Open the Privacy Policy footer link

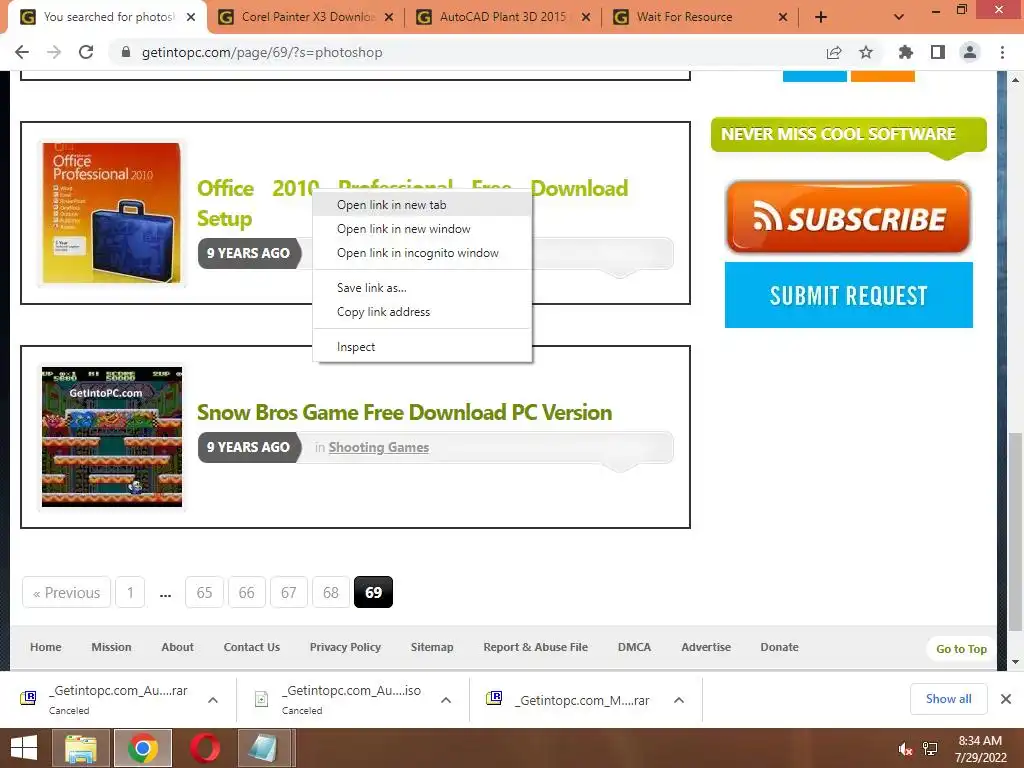pyautogui.click(x=345, y=647)
